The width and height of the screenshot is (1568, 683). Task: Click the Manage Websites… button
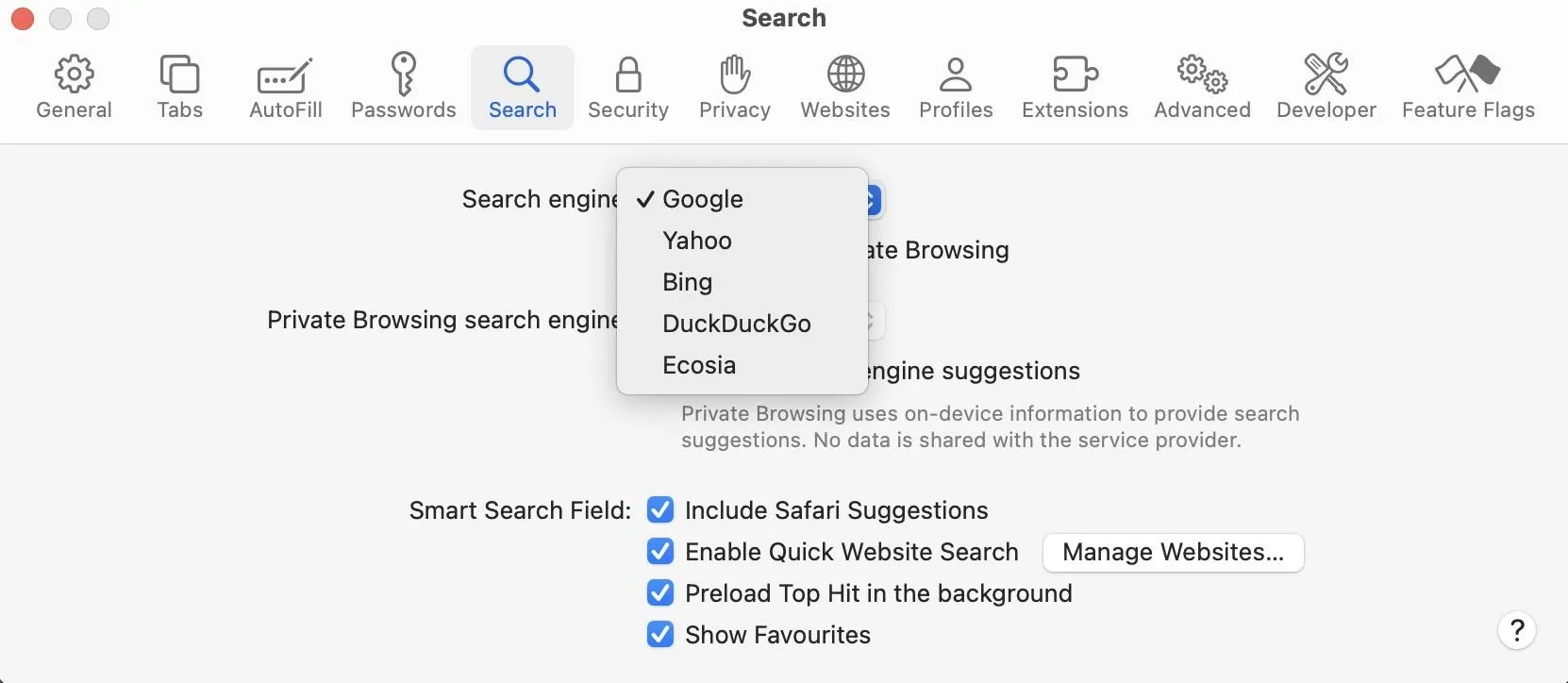[x=1173, y=553]
